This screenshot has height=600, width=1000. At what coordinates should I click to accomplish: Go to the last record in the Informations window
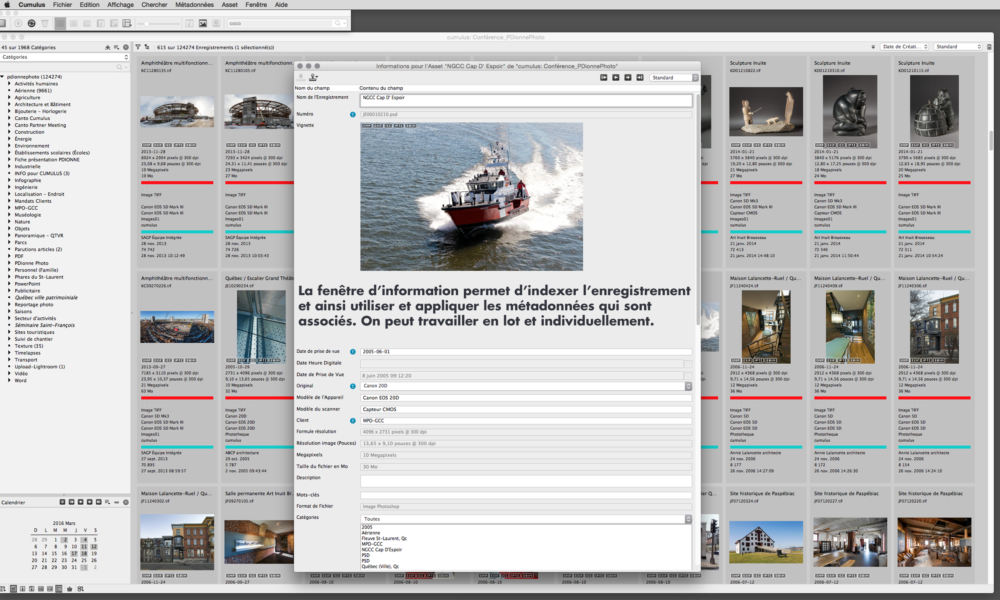(x=640, y=78)
